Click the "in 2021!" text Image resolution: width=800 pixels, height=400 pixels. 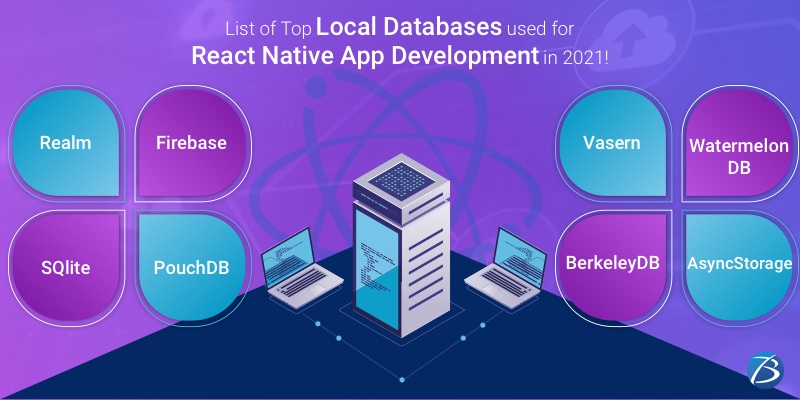tap(576, 59)
